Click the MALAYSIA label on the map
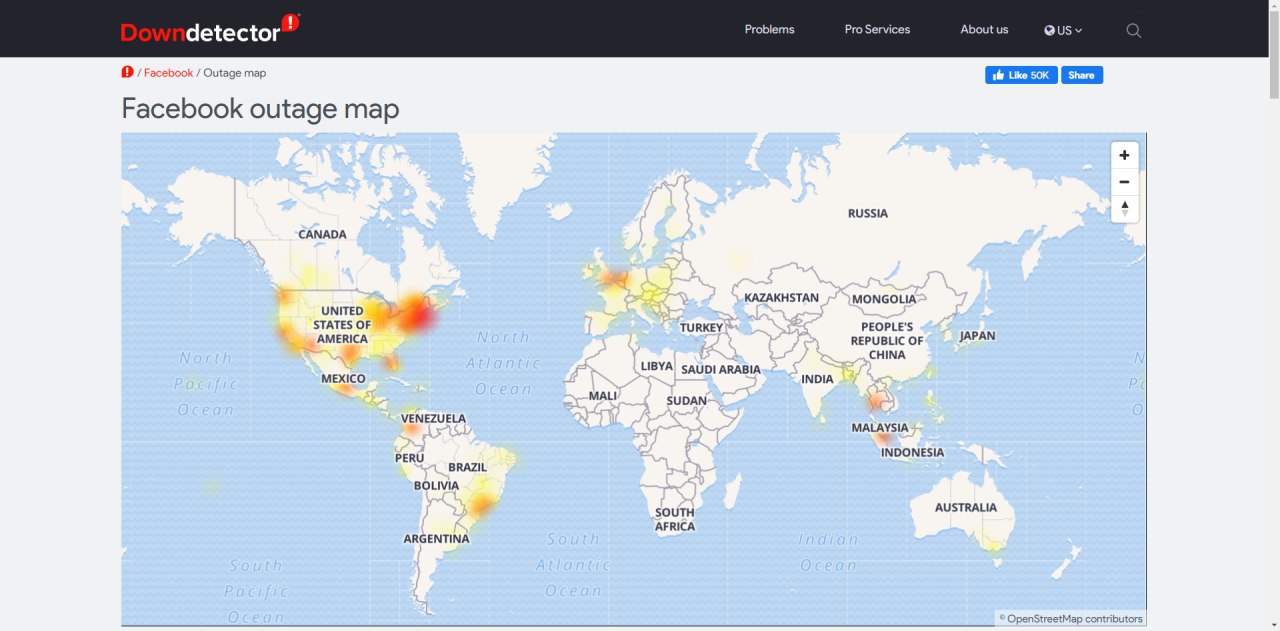Screen dimensions: 1280x631 880,428
